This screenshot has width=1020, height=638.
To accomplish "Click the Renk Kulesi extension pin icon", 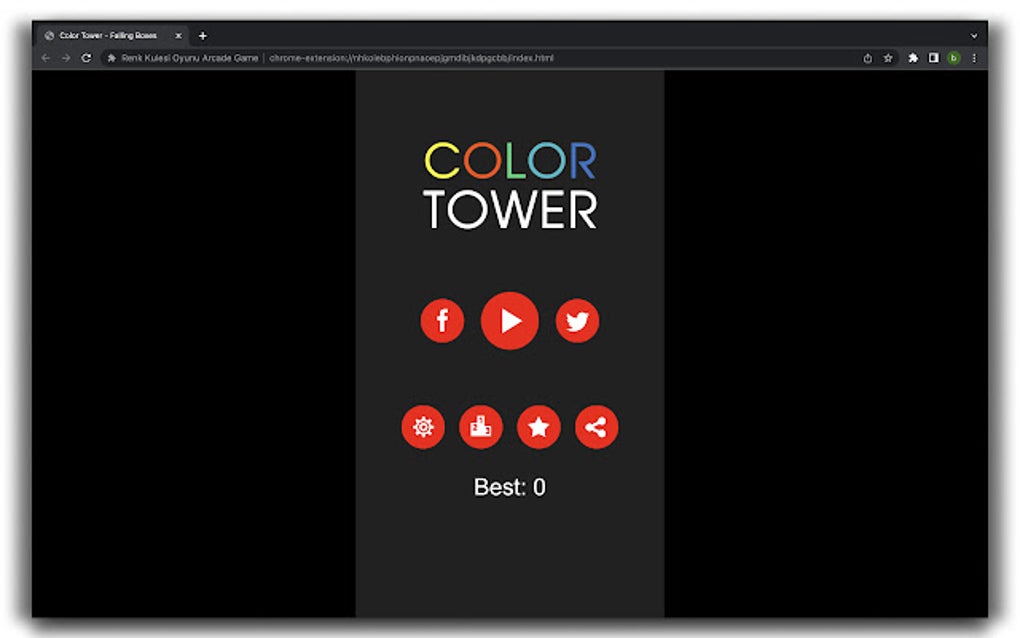I will point(110,58).
